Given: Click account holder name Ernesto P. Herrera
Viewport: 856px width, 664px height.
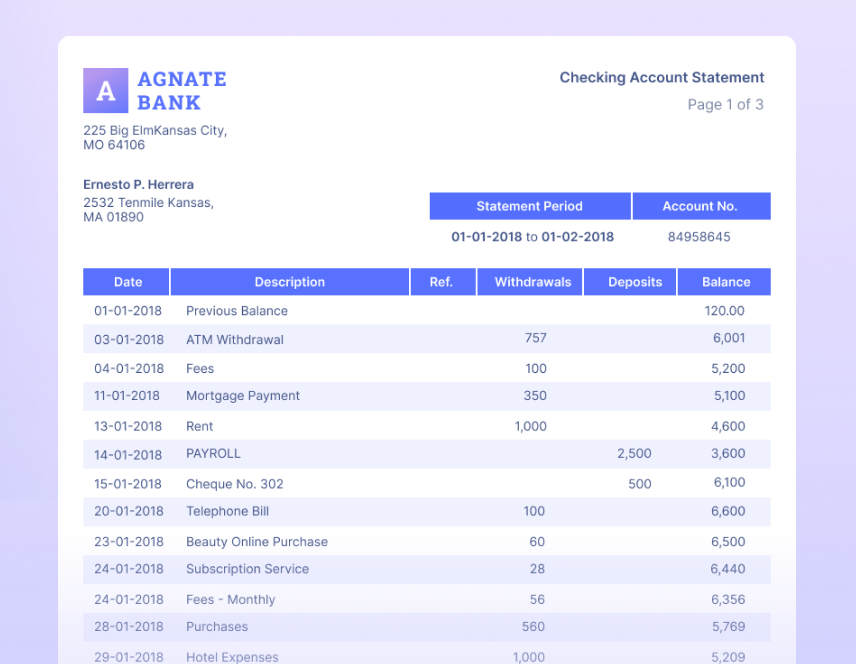Looking at the screenshot, I should pos(138,185).
